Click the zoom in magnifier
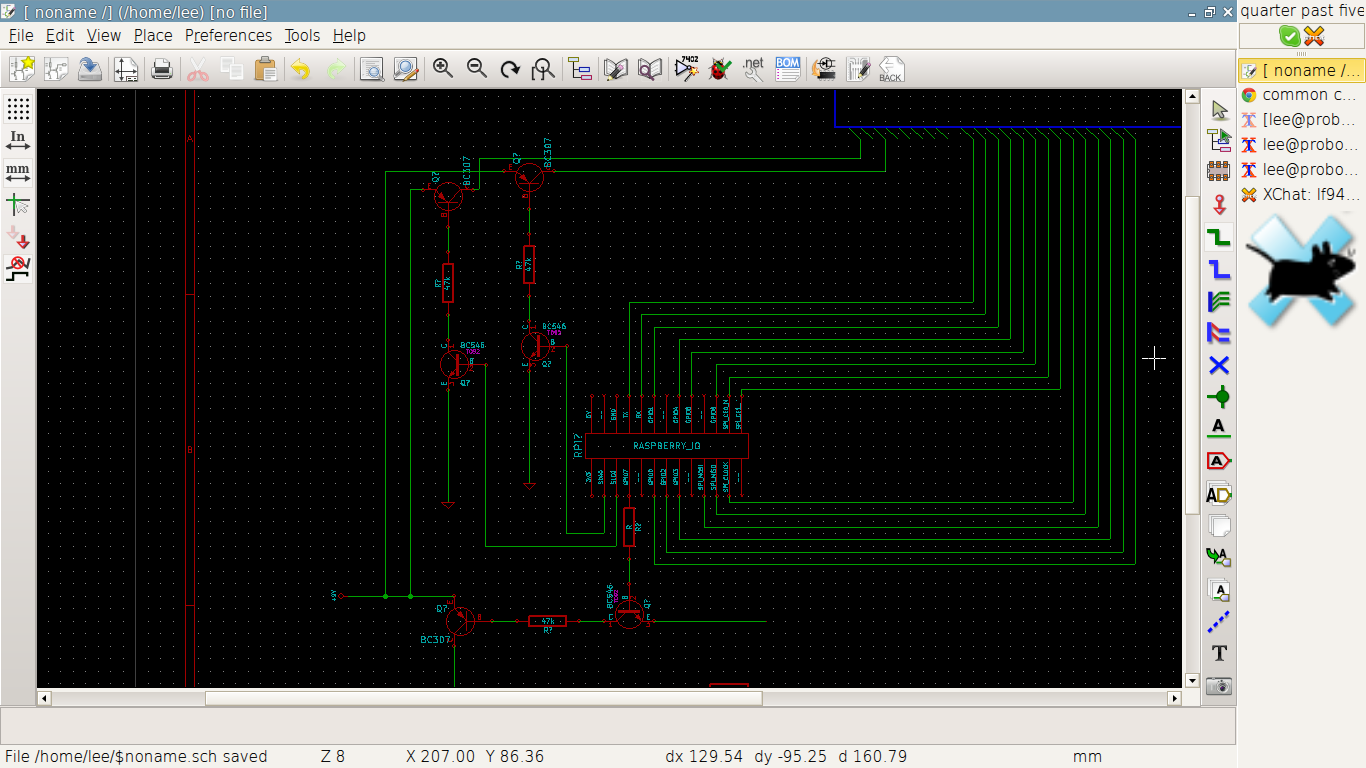This screenshot has height=768, width=1366. (442, 69)
